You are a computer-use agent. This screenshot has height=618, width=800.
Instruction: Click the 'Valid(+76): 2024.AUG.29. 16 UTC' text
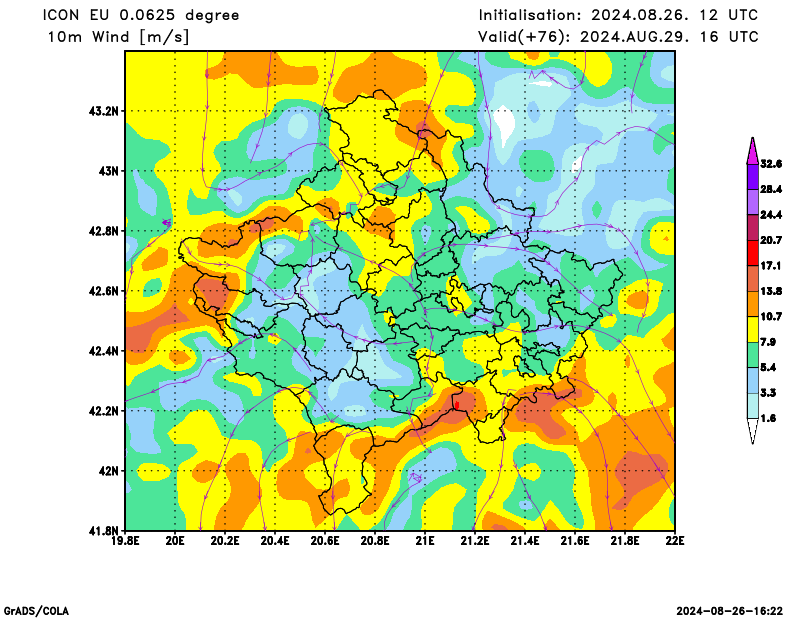point(618,37)
